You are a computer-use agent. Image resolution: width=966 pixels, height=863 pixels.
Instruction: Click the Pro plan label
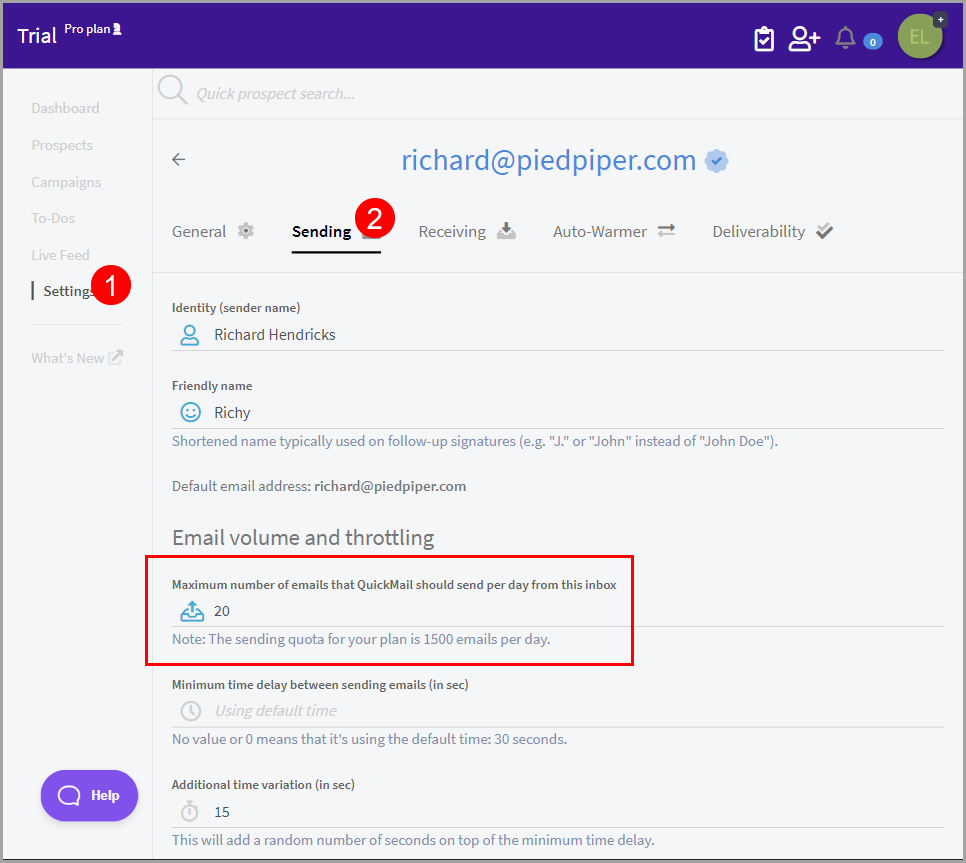click(87, 29)
